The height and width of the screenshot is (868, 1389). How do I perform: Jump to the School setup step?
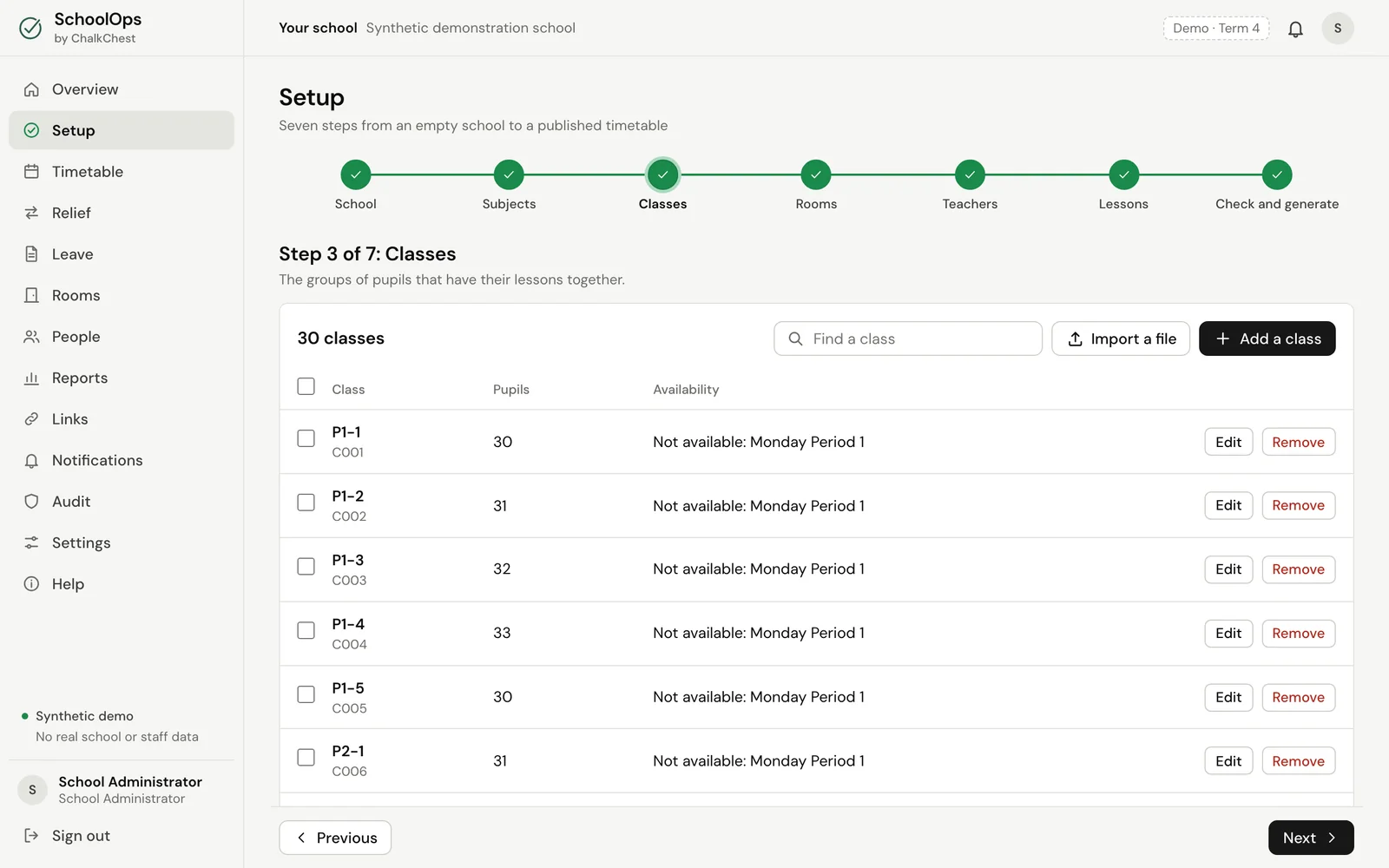click(356, 186)
